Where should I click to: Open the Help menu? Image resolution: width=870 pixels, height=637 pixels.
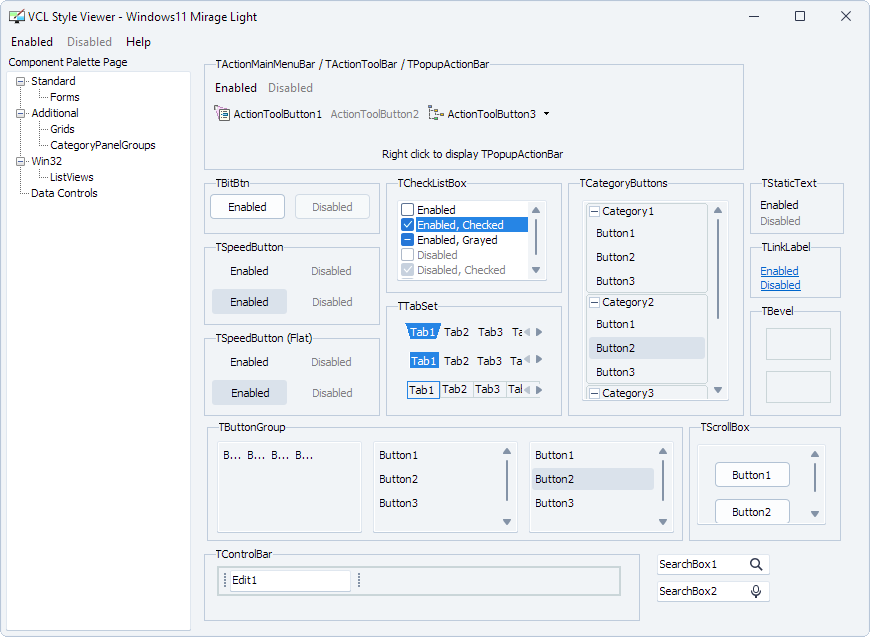point(138,42)
